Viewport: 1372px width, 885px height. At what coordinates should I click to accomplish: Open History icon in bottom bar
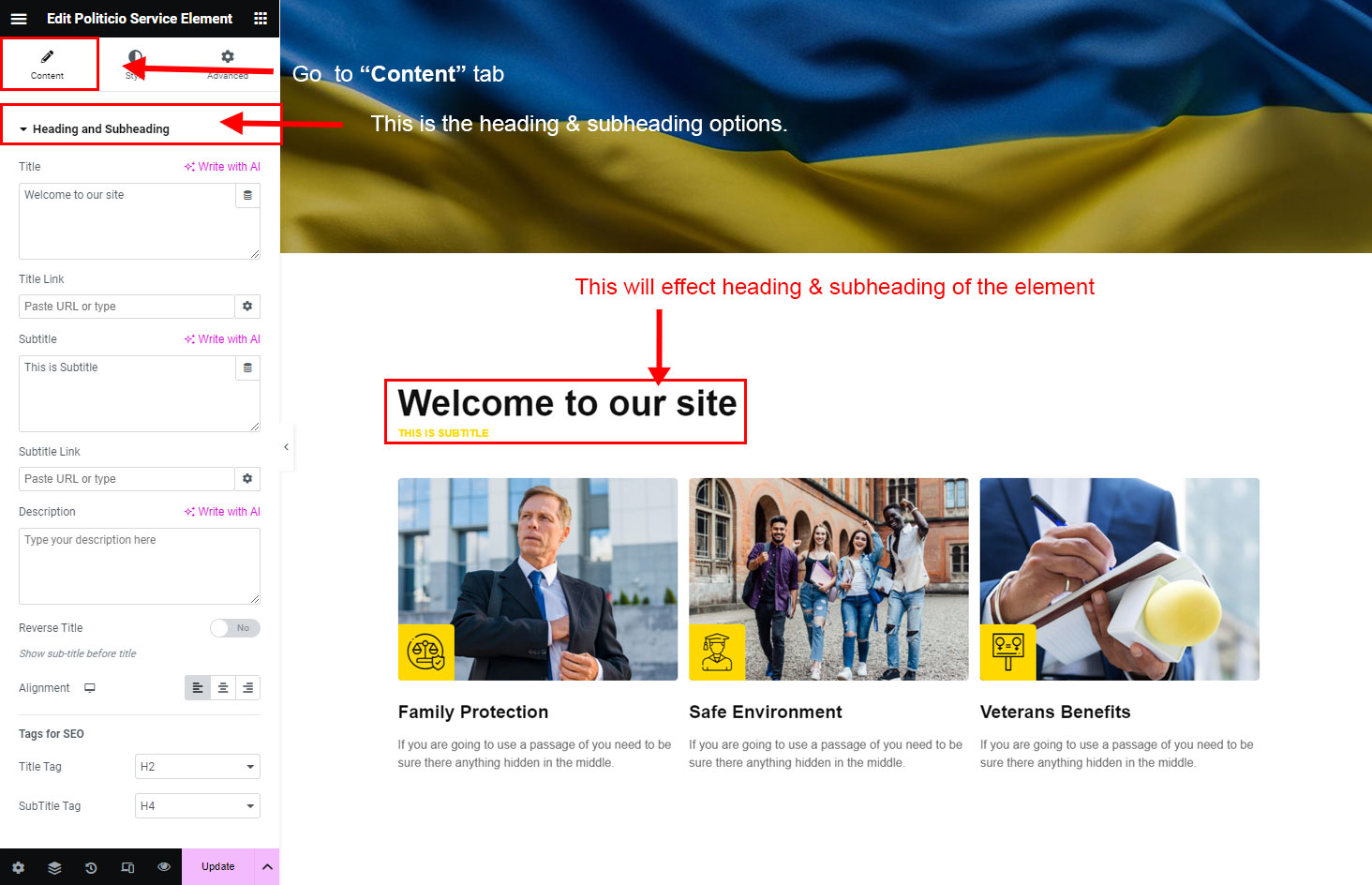click(x=91, y=867)
